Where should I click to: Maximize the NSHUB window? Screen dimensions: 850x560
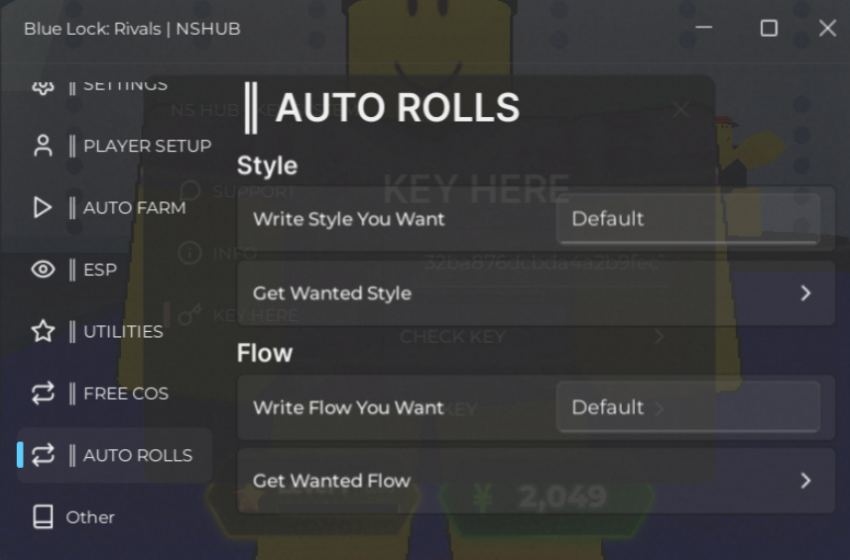point(769,28)
